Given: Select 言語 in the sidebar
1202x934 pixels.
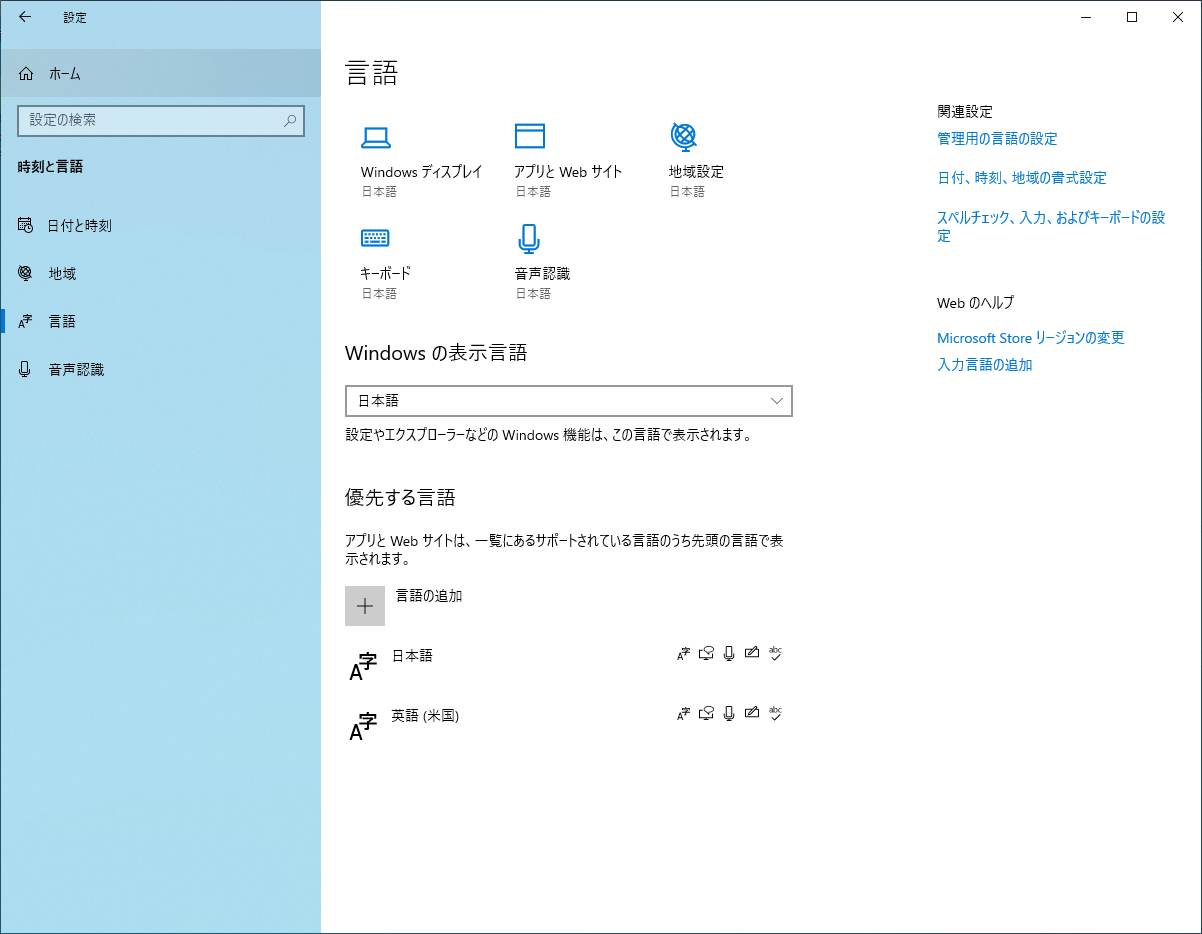Looking at the screenshot, I should pyautogui.click(x=160, y=322).
